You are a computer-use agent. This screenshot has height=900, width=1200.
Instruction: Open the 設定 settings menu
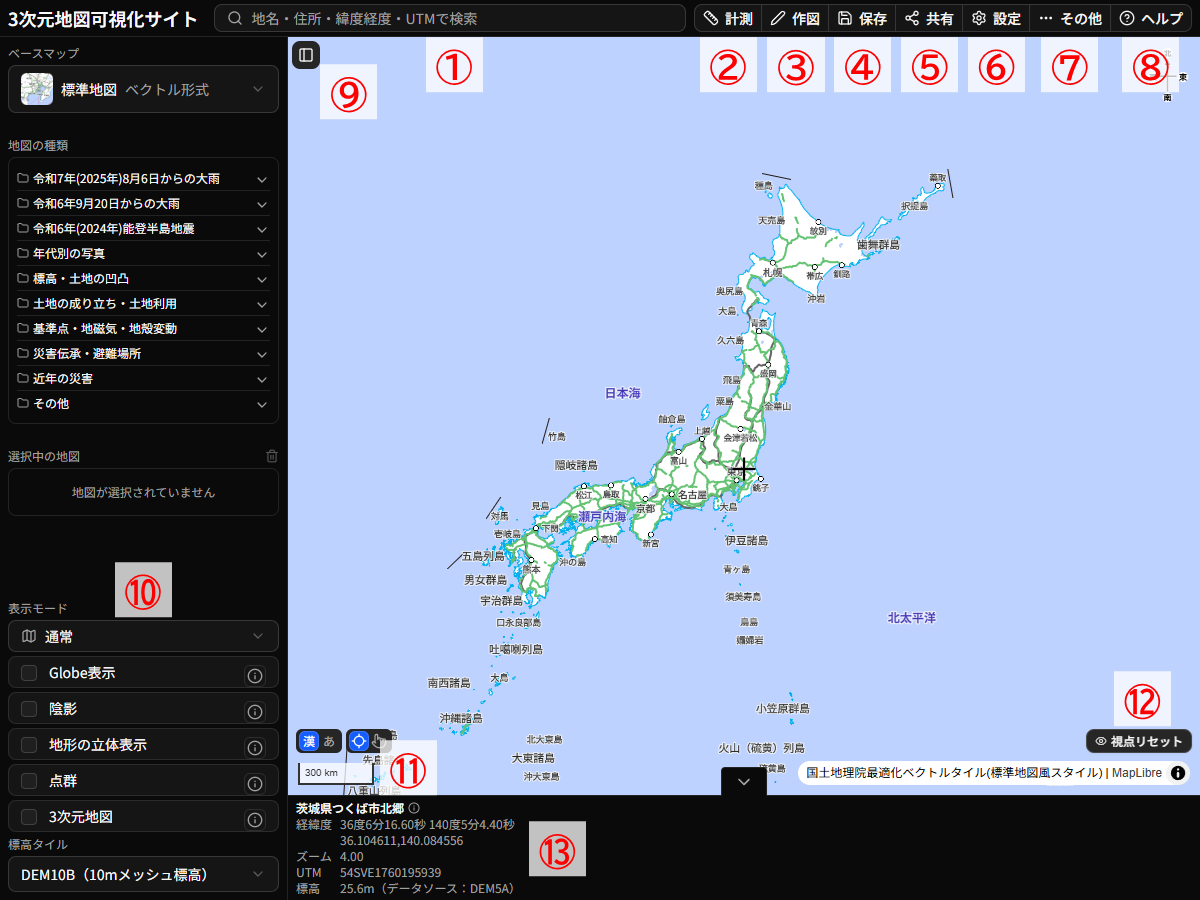(996, 18)
